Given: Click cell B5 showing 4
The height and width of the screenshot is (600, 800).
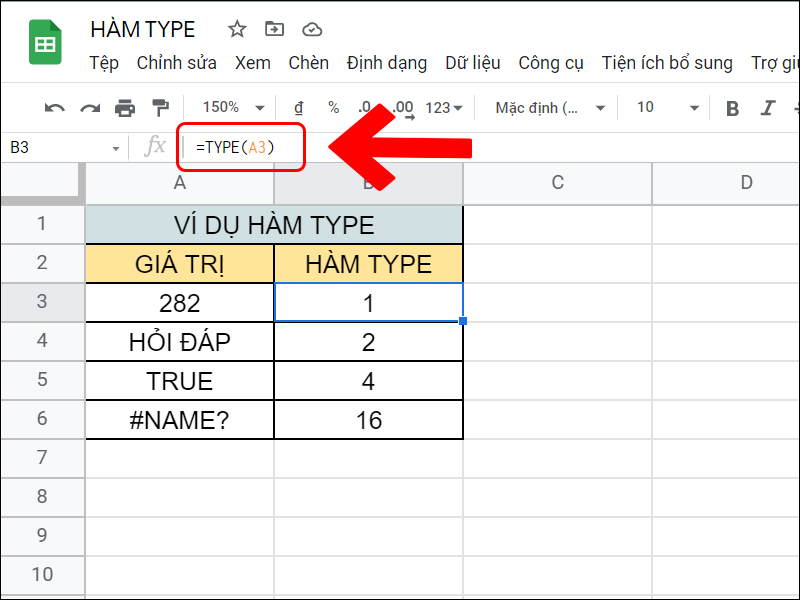Looking at the screenshot, I should pos(368,381).
